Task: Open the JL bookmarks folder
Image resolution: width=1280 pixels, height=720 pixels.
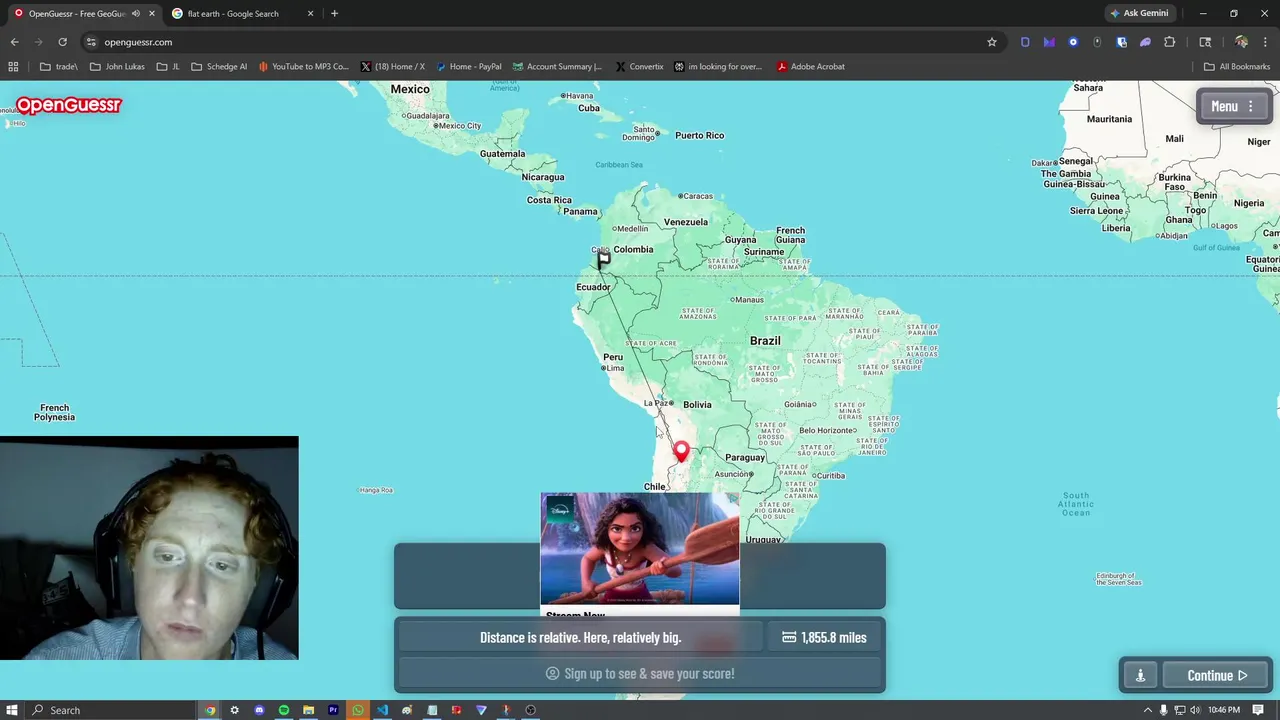Action: (168, 67)
